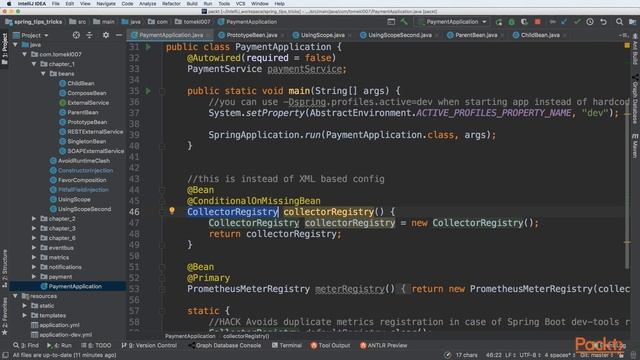
Task: Expand the templates folder
Action: click(x=24, y=315)
